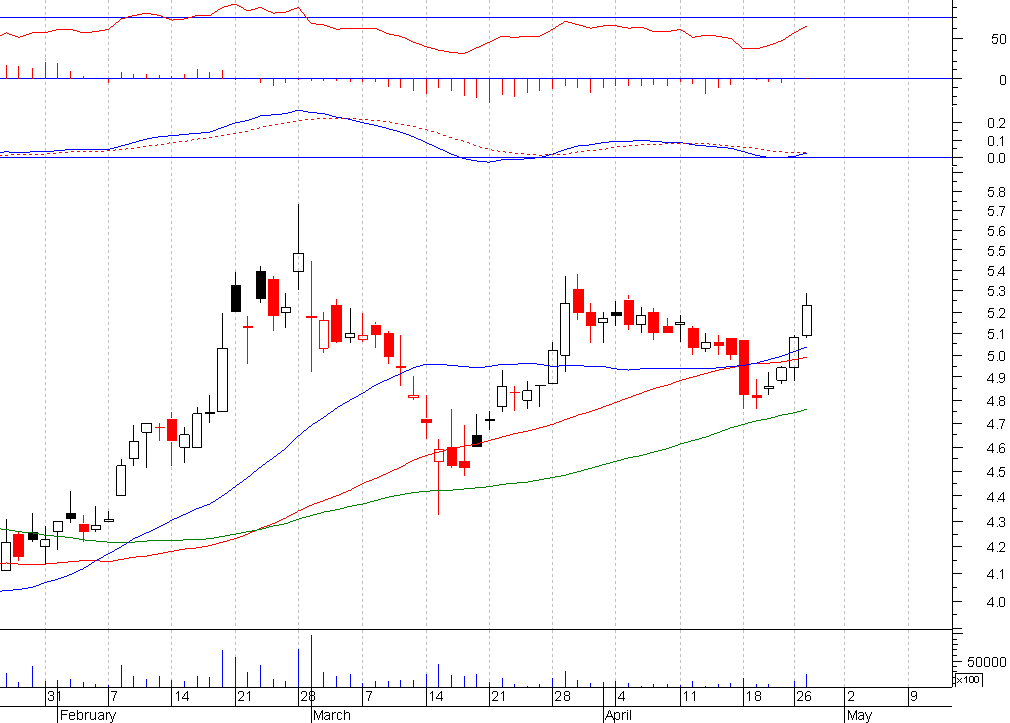Click the 26 date label
Screen dimensions: 1010x723
click(x=803, y=697)
